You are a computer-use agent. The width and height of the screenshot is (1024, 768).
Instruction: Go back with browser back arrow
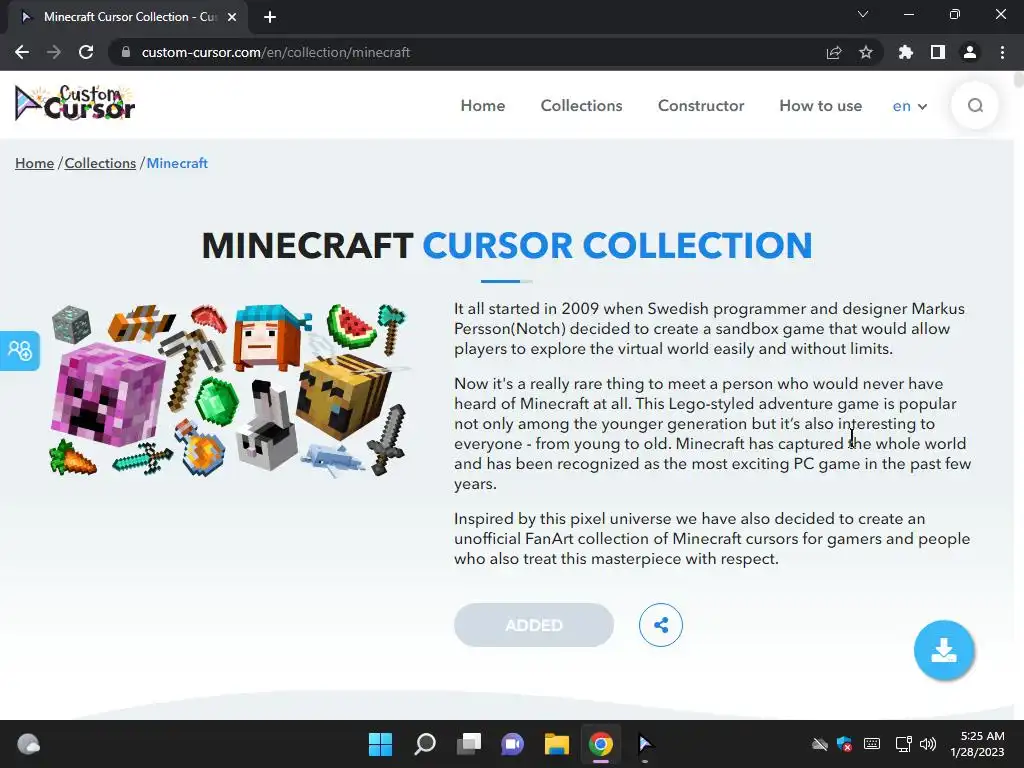point(22,52)
